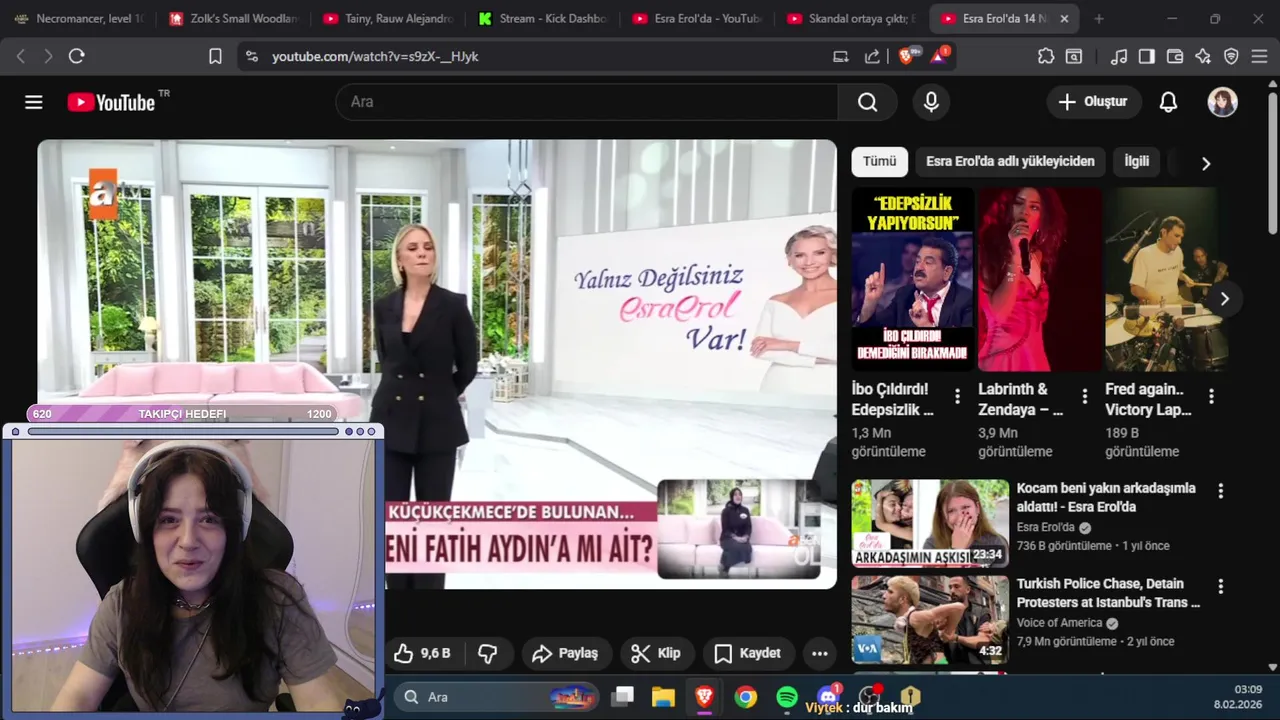Share video with Paylaş button

565,653
